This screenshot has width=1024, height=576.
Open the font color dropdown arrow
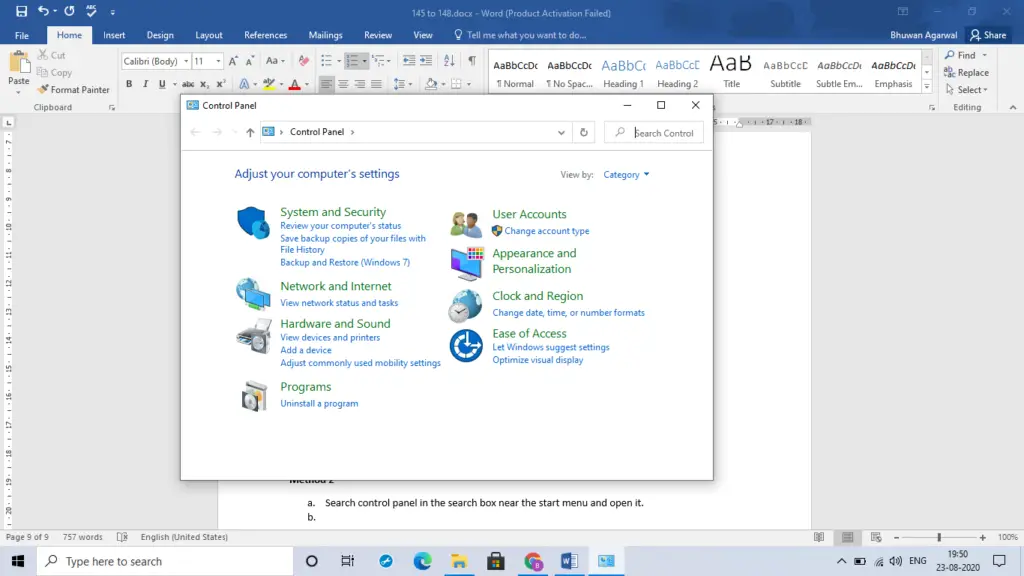point(306,84)
